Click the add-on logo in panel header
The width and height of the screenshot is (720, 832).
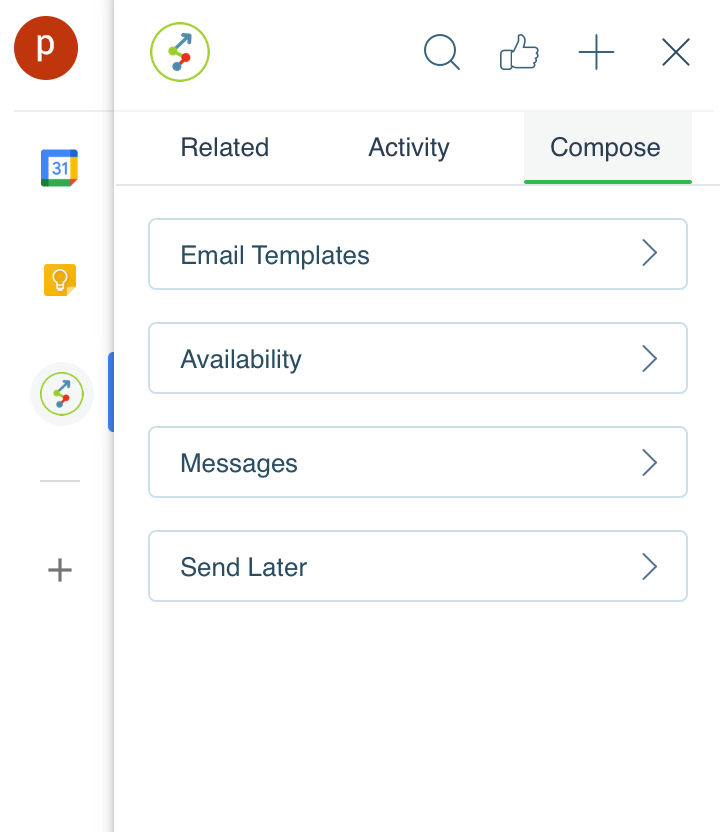tap(180, 52)
